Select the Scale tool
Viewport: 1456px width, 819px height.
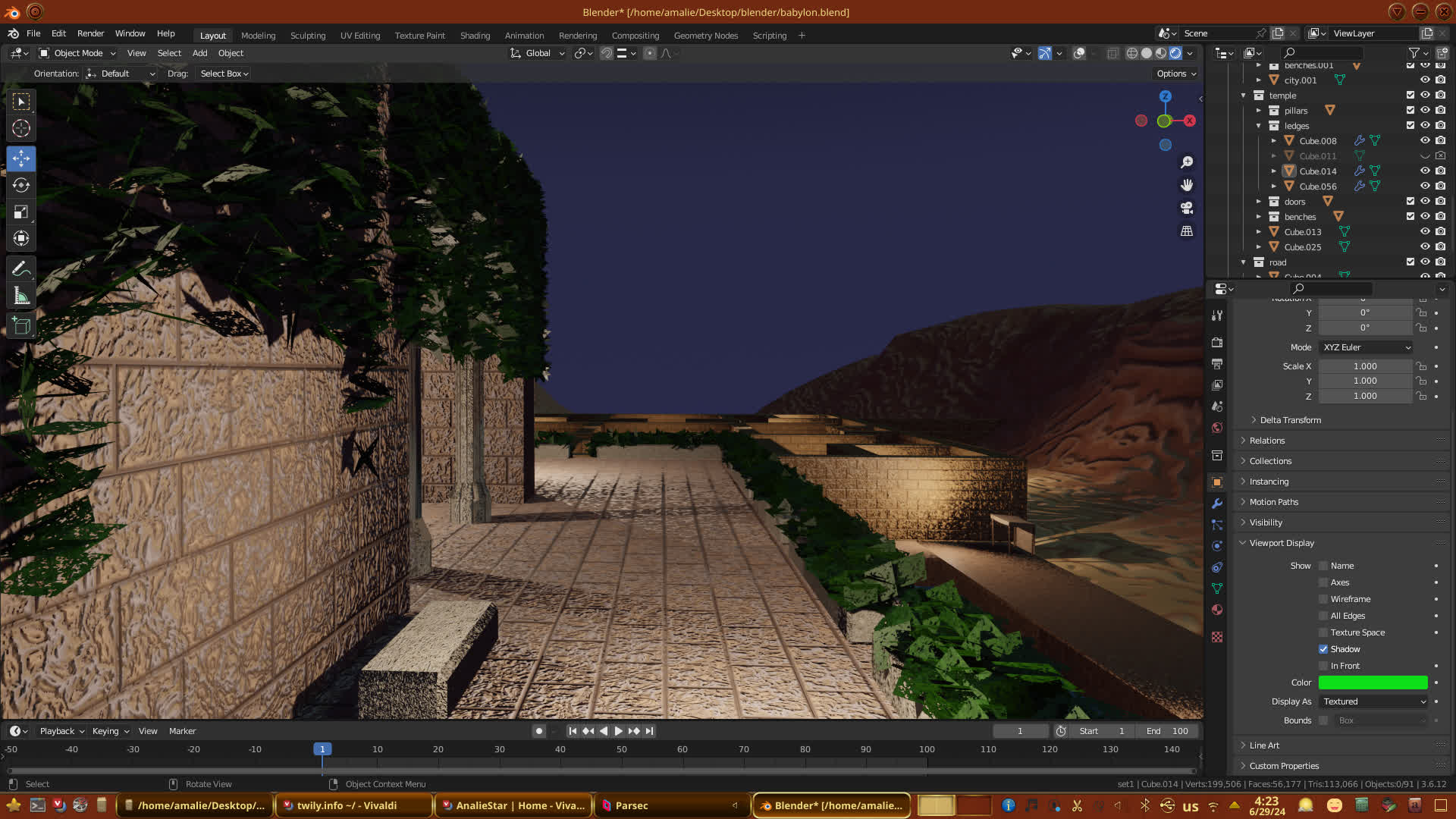click(21, 212)
